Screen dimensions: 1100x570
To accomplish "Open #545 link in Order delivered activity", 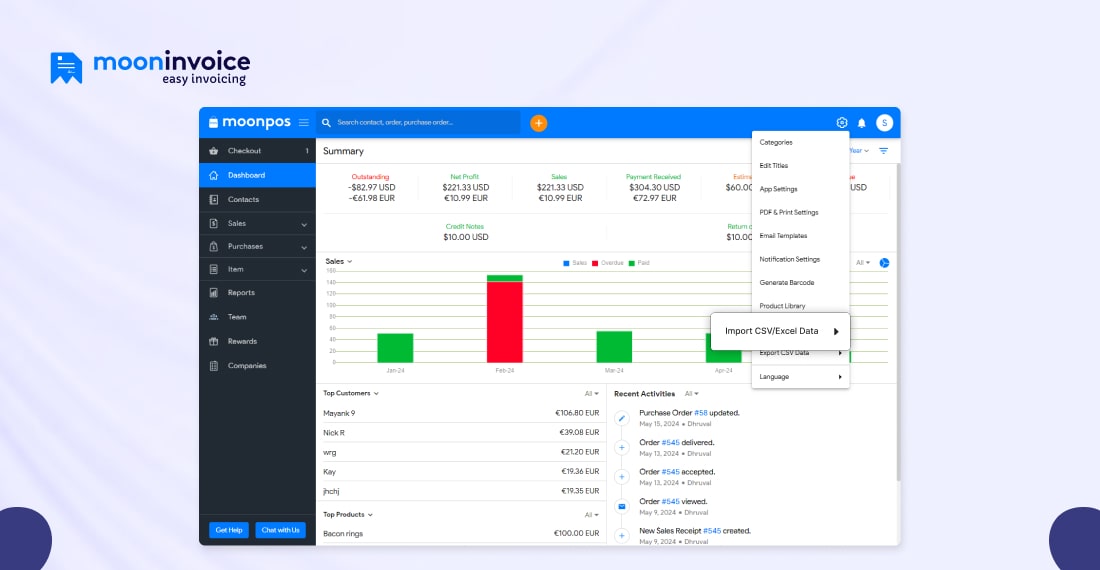I will point(670,442).
